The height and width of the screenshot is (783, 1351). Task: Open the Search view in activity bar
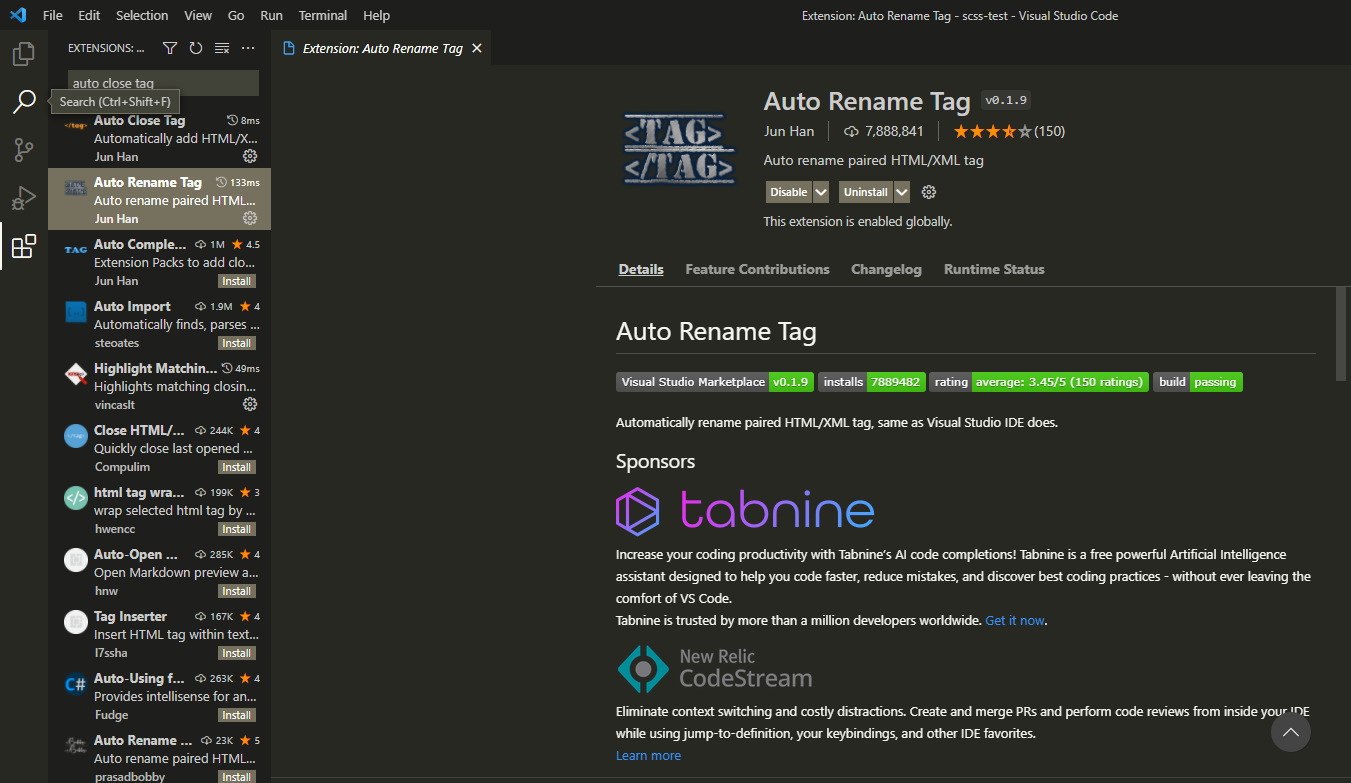pos(24,101)
